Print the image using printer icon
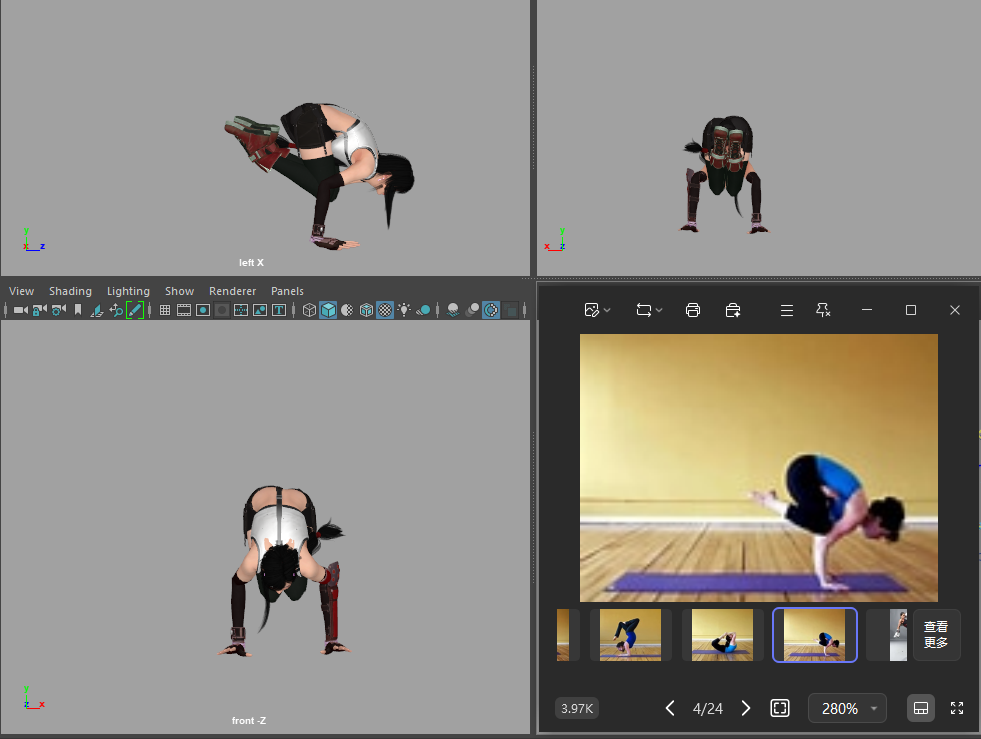This screenshot has height=739, width=981. pos(693,310)
